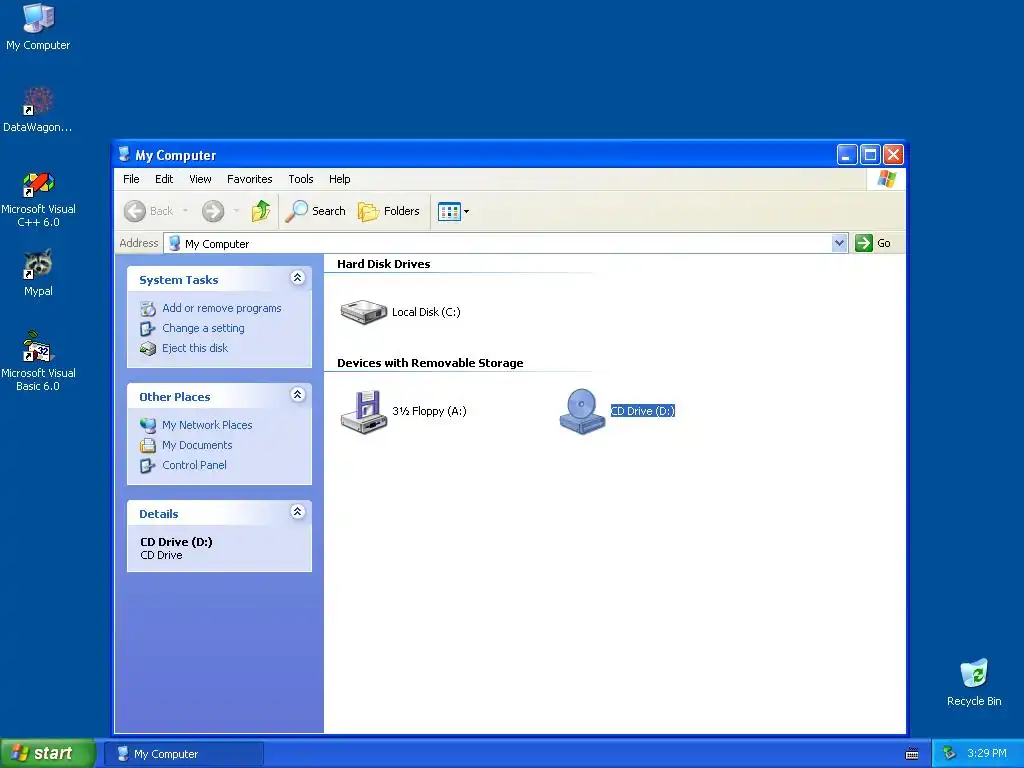
Task: Click the Up folder toolbar icon
Action: [261, 211]
